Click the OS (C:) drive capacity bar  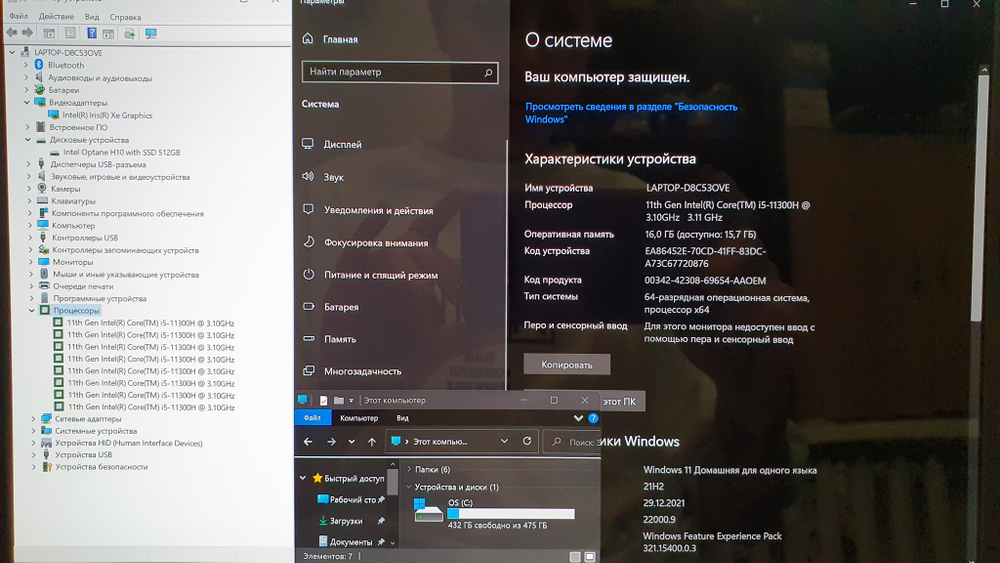(x=510, y=513)
